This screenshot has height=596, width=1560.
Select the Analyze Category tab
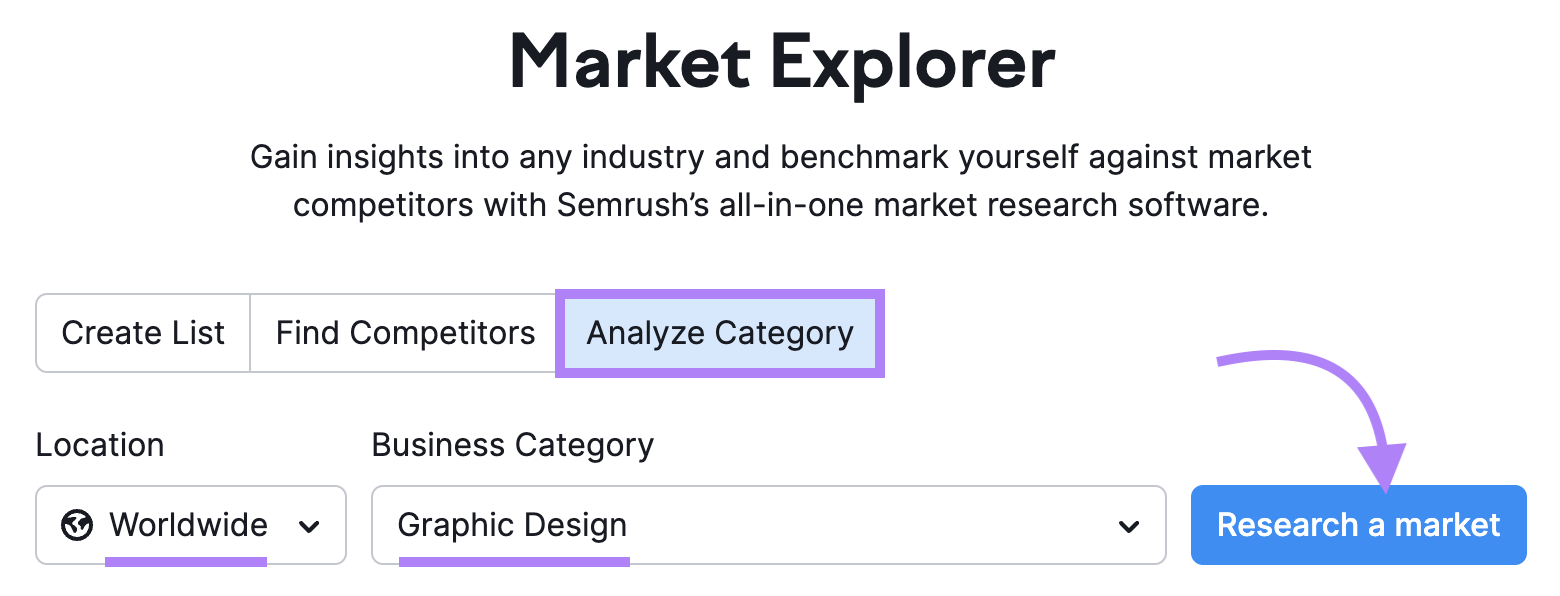click(719, 333)
